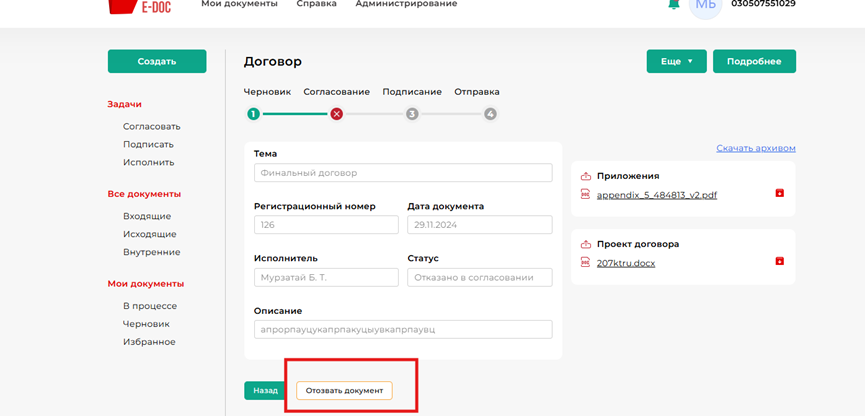
Task: Open the Справка menu item
Action: click(316, 5)
